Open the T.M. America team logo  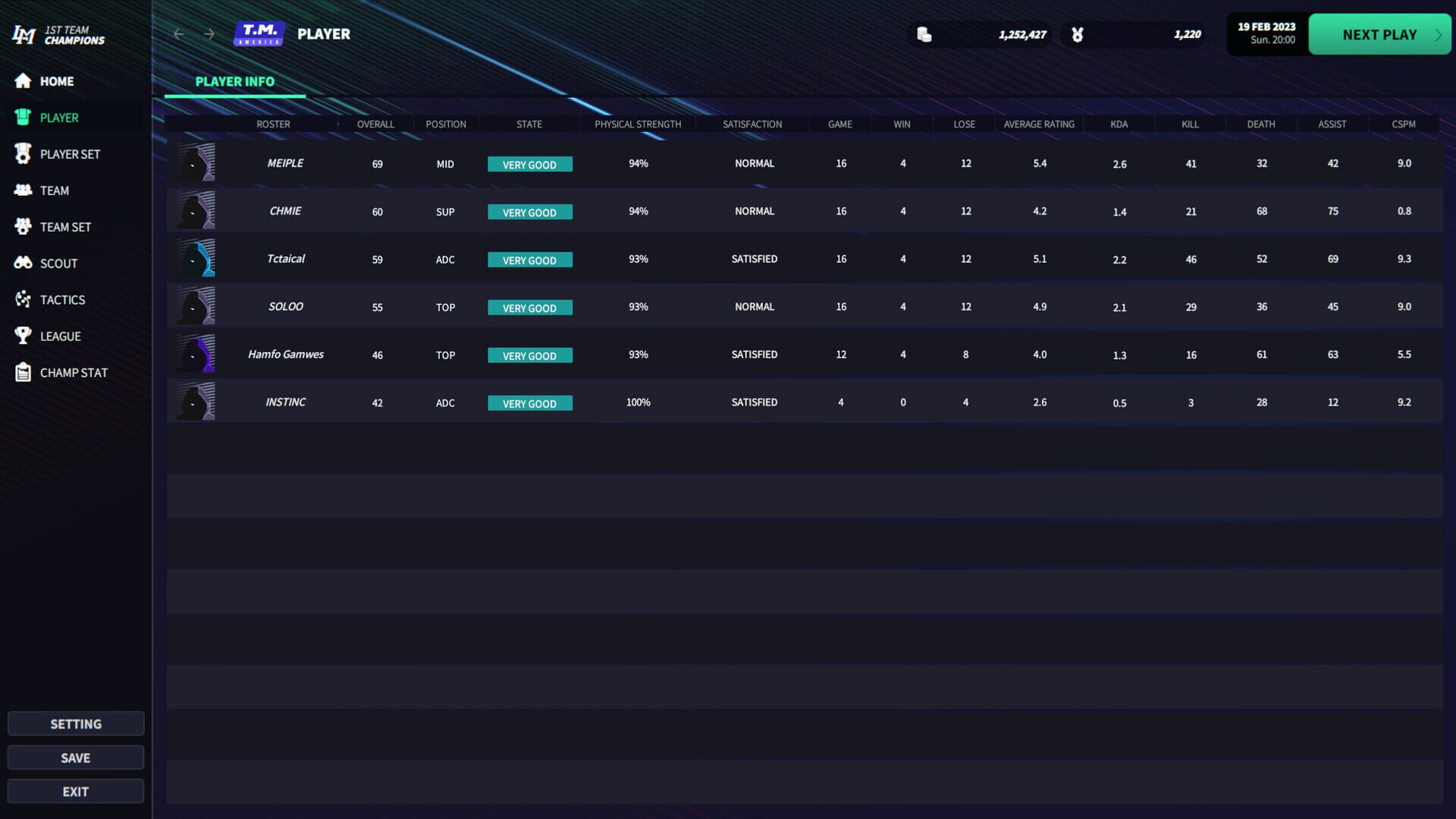260,33
